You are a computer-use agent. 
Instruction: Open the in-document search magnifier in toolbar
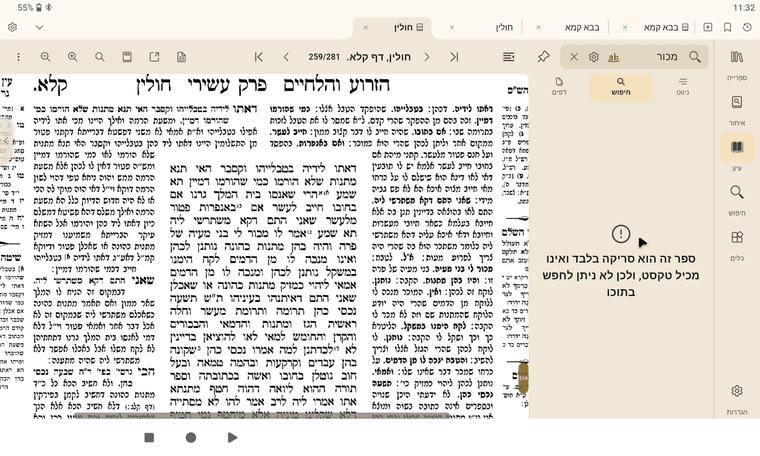point(100,57)
